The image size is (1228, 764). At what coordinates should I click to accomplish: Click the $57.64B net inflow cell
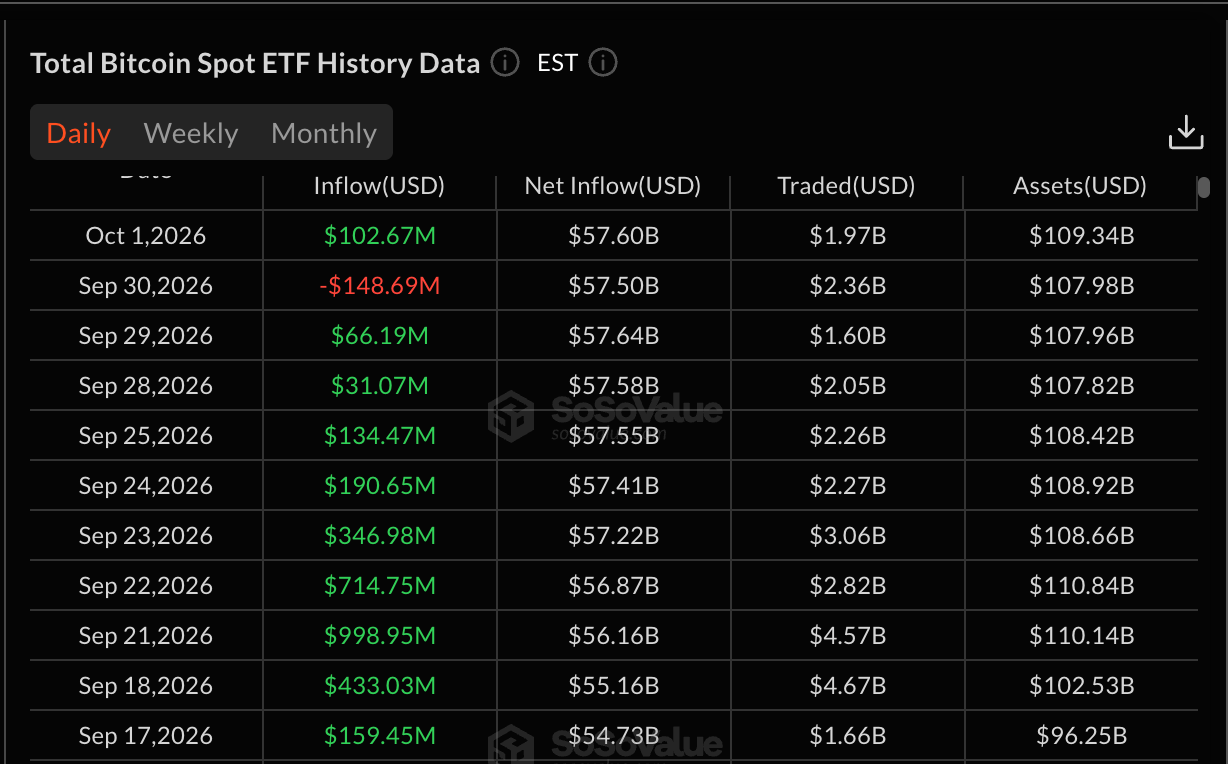614,336
